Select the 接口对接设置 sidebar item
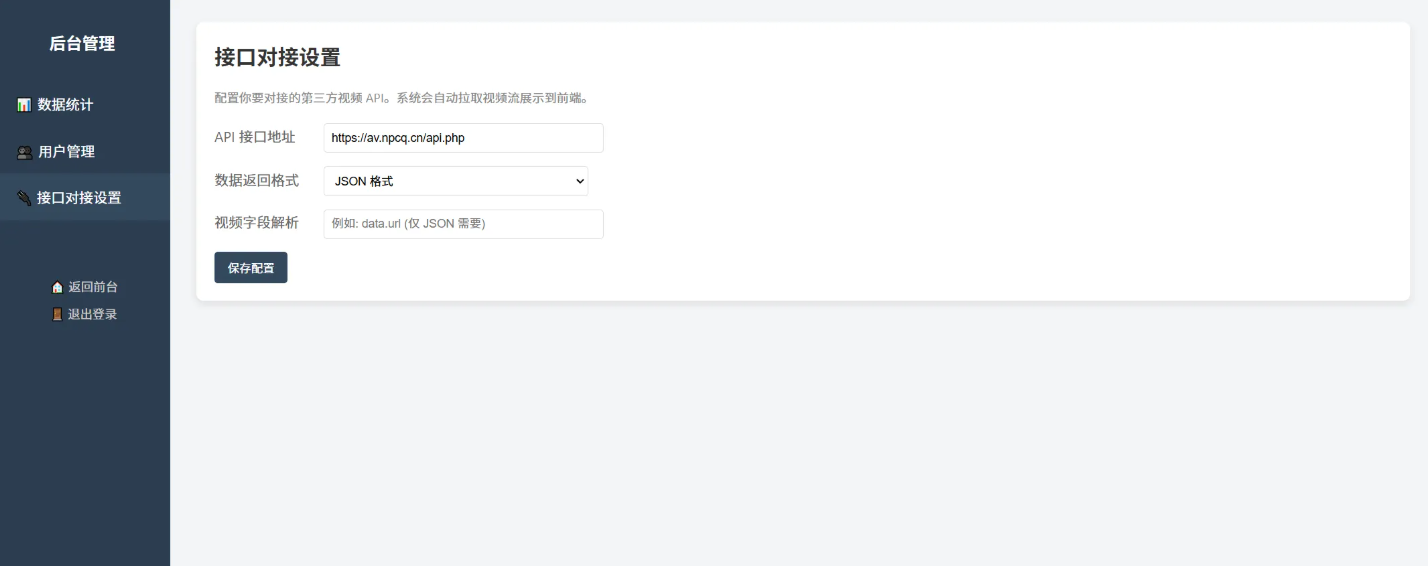This screenshot has height=566, width=1428. coord(85,198)
